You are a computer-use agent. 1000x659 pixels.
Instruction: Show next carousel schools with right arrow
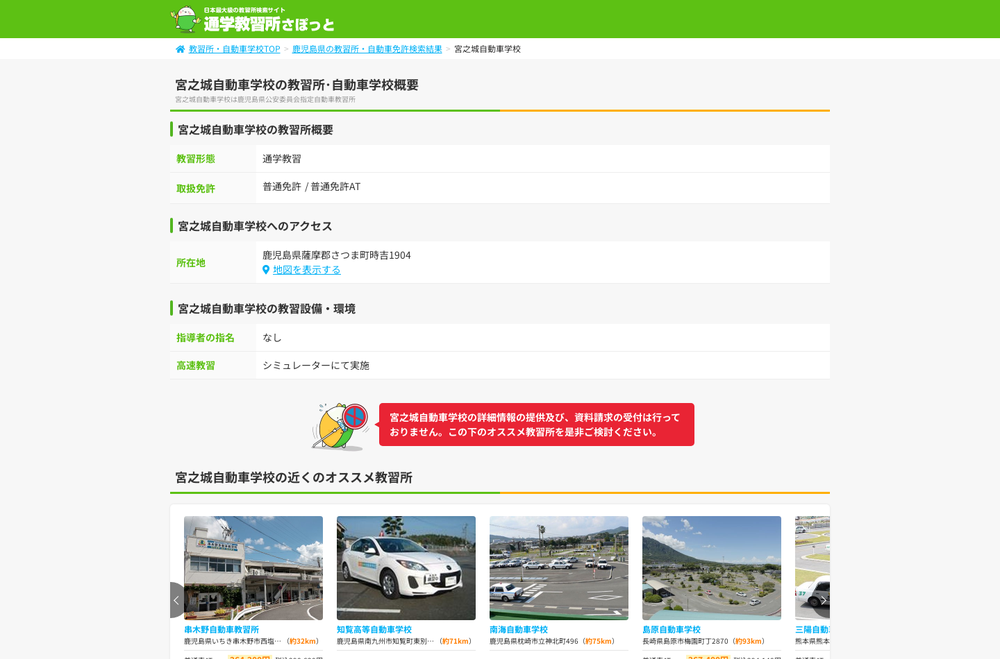click(823, 600)
